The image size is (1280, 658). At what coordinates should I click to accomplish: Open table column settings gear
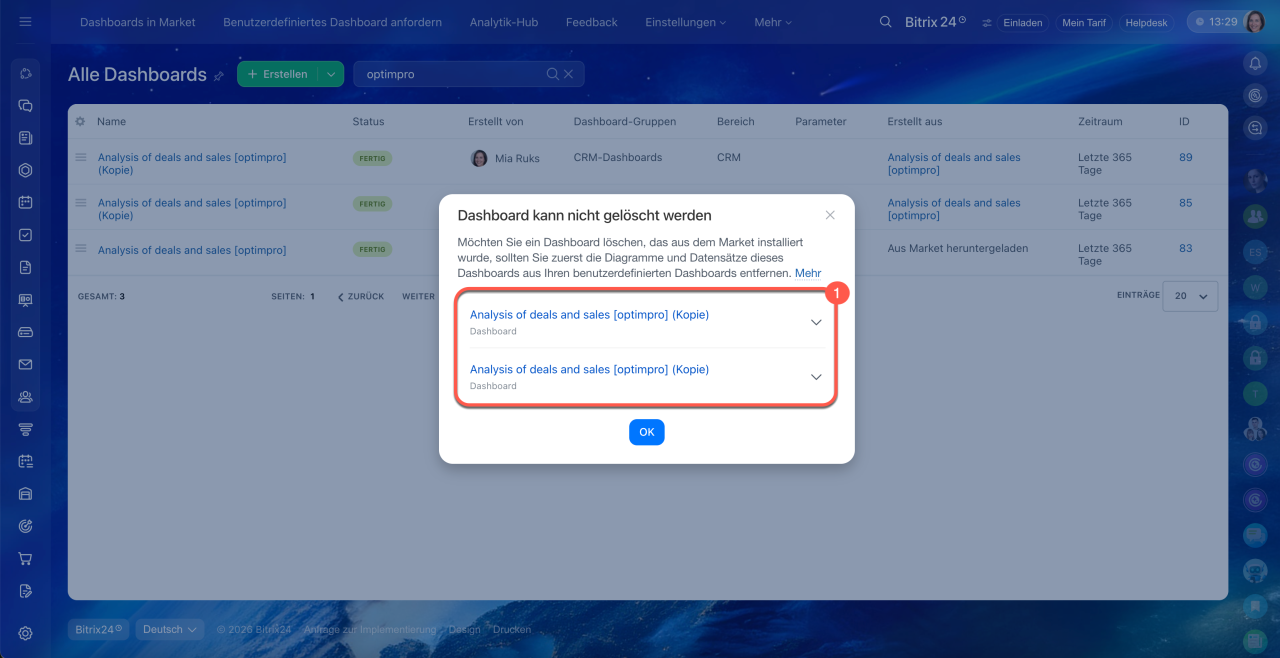(x=80, y=121)
